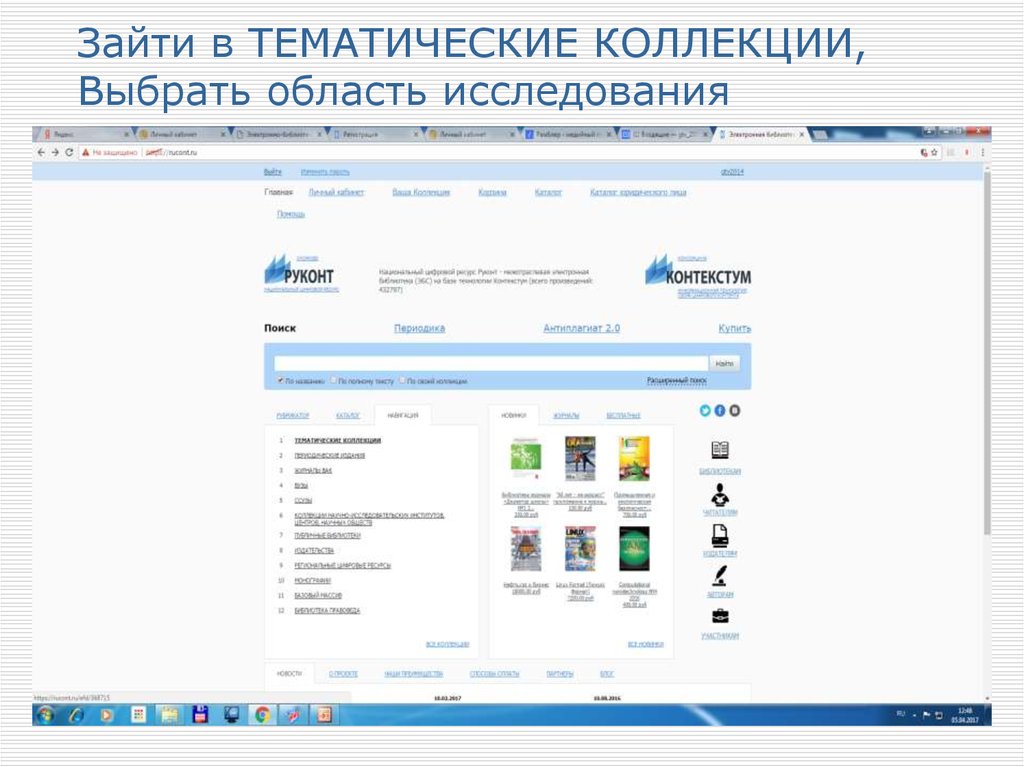Click the Facebook social icon
This screenshot has width=1024, height=767.
720,410
